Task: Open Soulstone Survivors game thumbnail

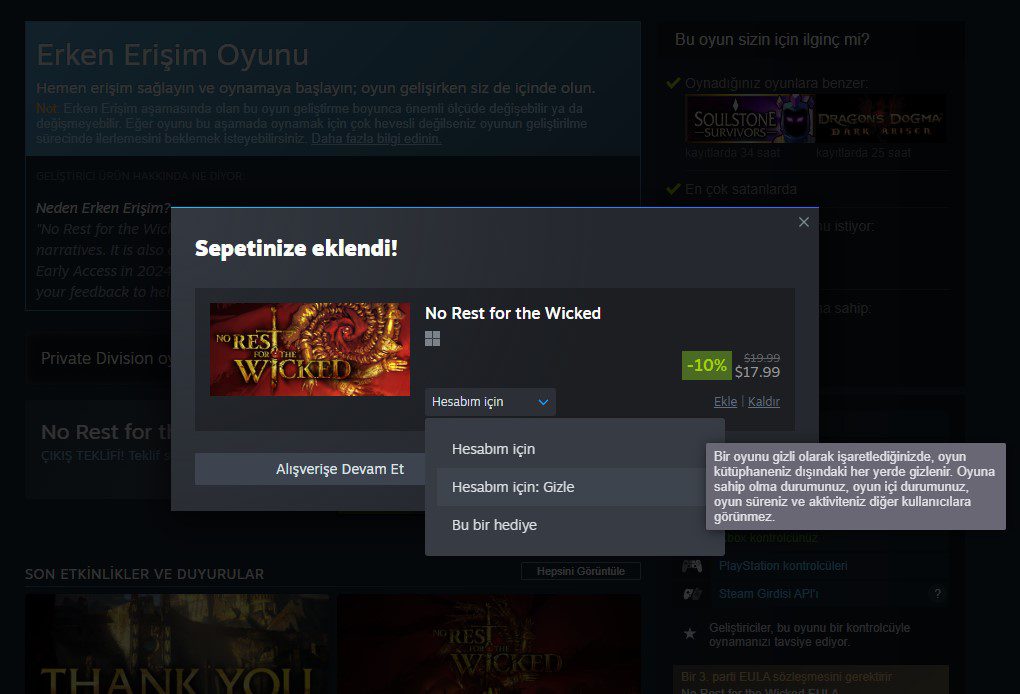Action: (x=749, y=118)
